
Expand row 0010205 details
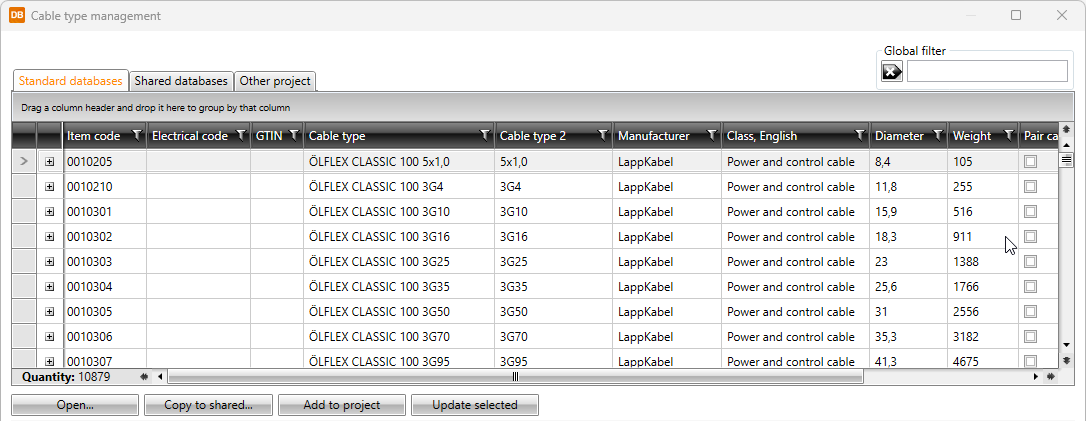50,161
